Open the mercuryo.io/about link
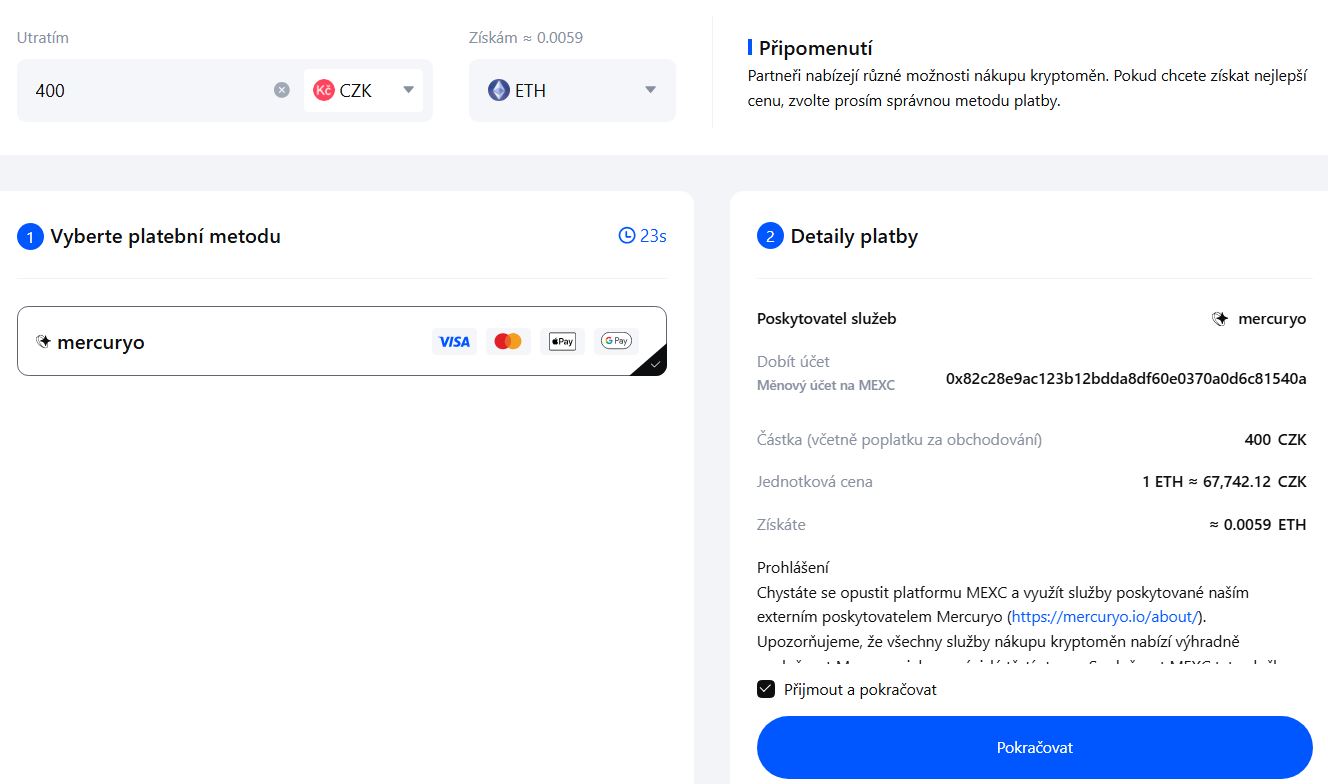This screenshot has width=1328, height=784. (1104, 616)
